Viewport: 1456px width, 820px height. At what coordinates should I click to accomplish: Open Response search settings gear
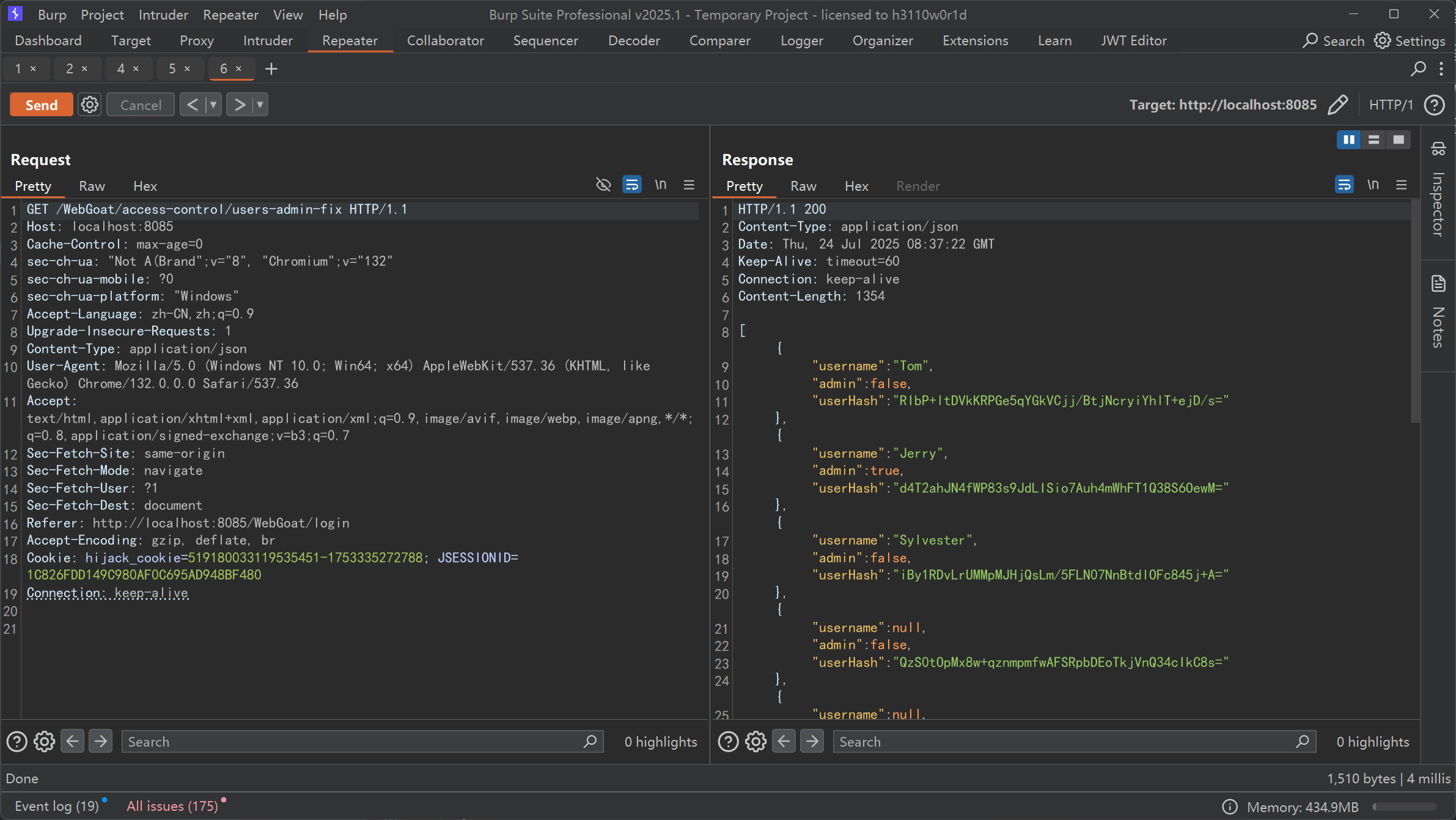click(x=756, y=742)
